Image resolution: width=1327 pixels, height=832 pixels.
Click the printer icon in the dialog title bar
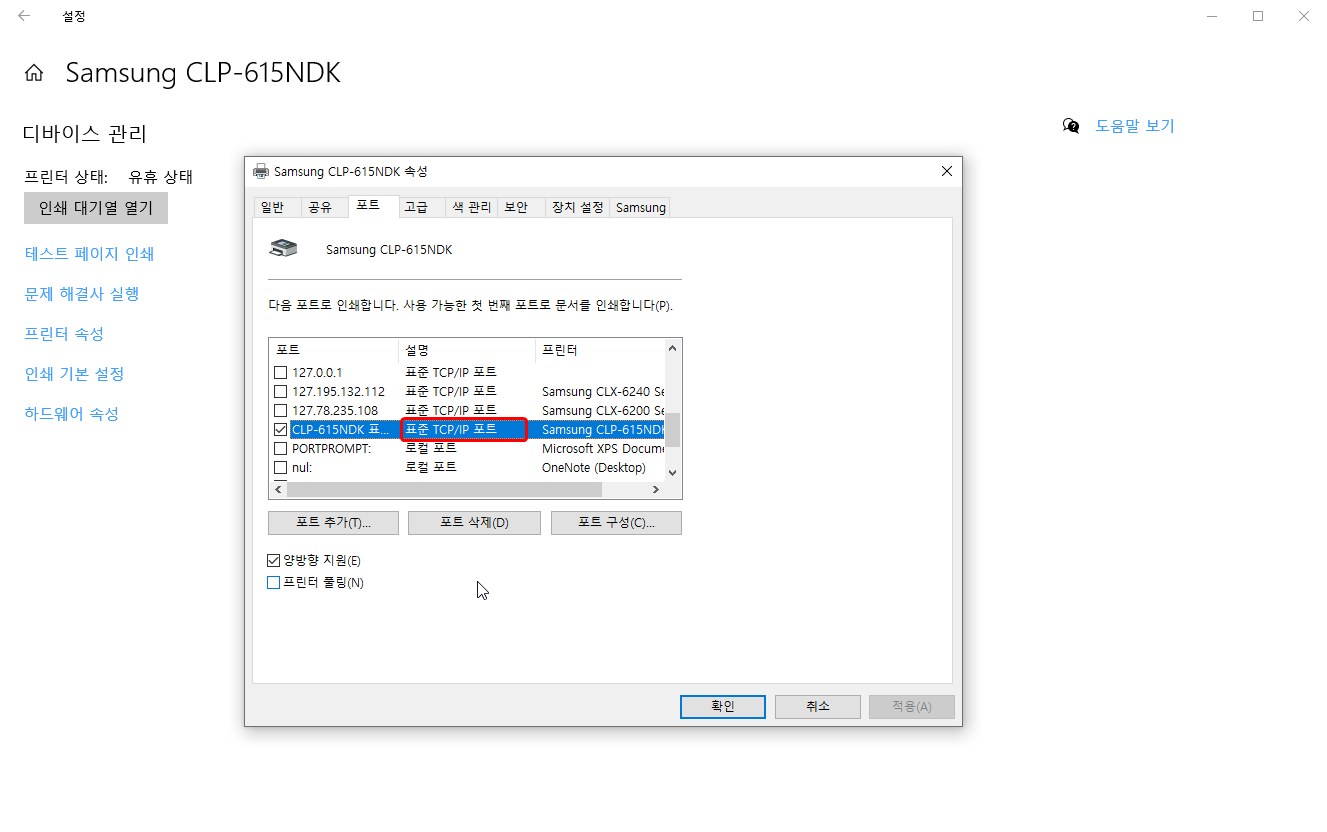click(261, 171)
